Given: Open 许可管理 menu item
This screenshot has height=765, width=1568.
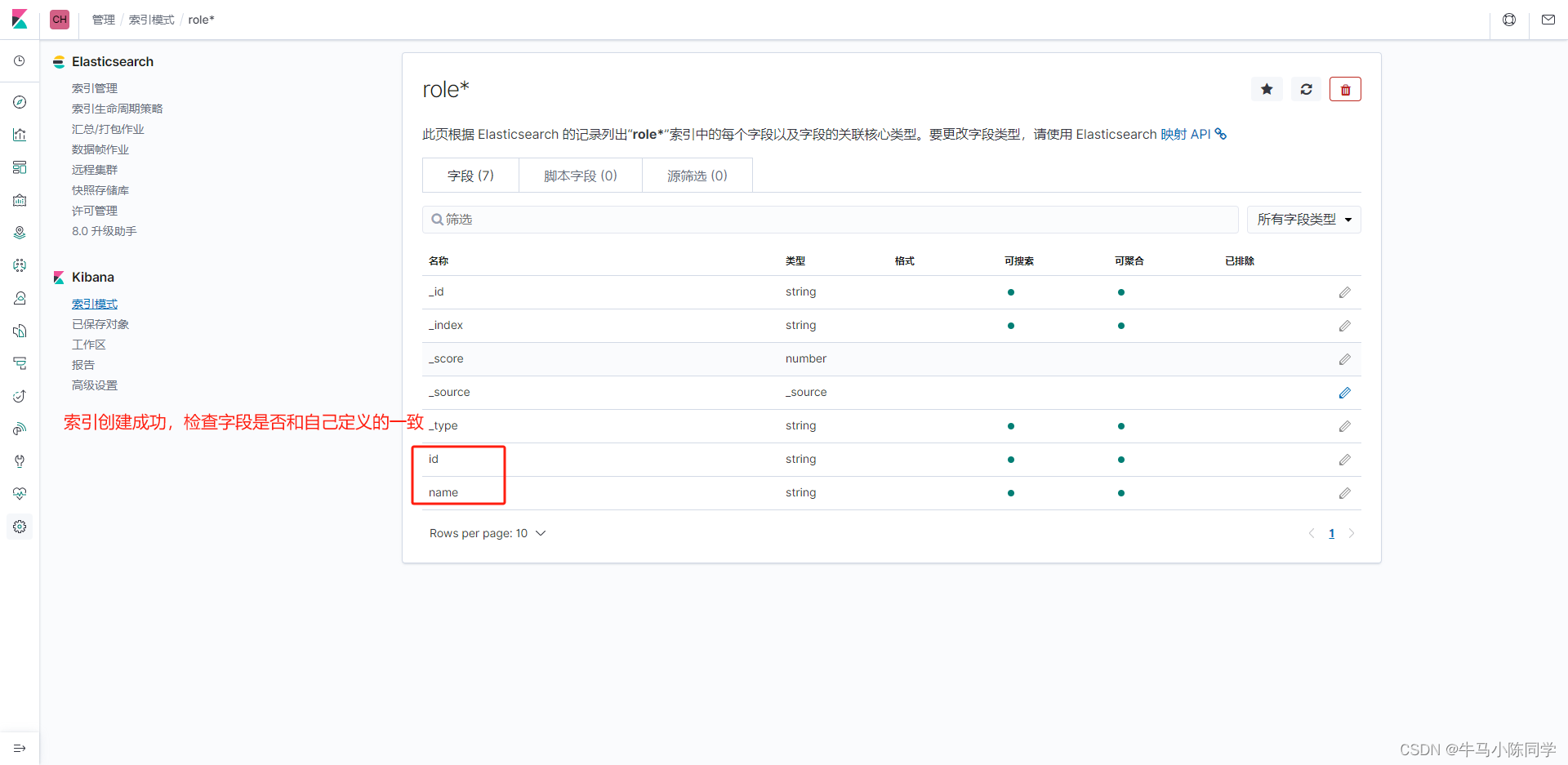Looking at the screenshot, I should pyautogui.click(x=95, y=211).
